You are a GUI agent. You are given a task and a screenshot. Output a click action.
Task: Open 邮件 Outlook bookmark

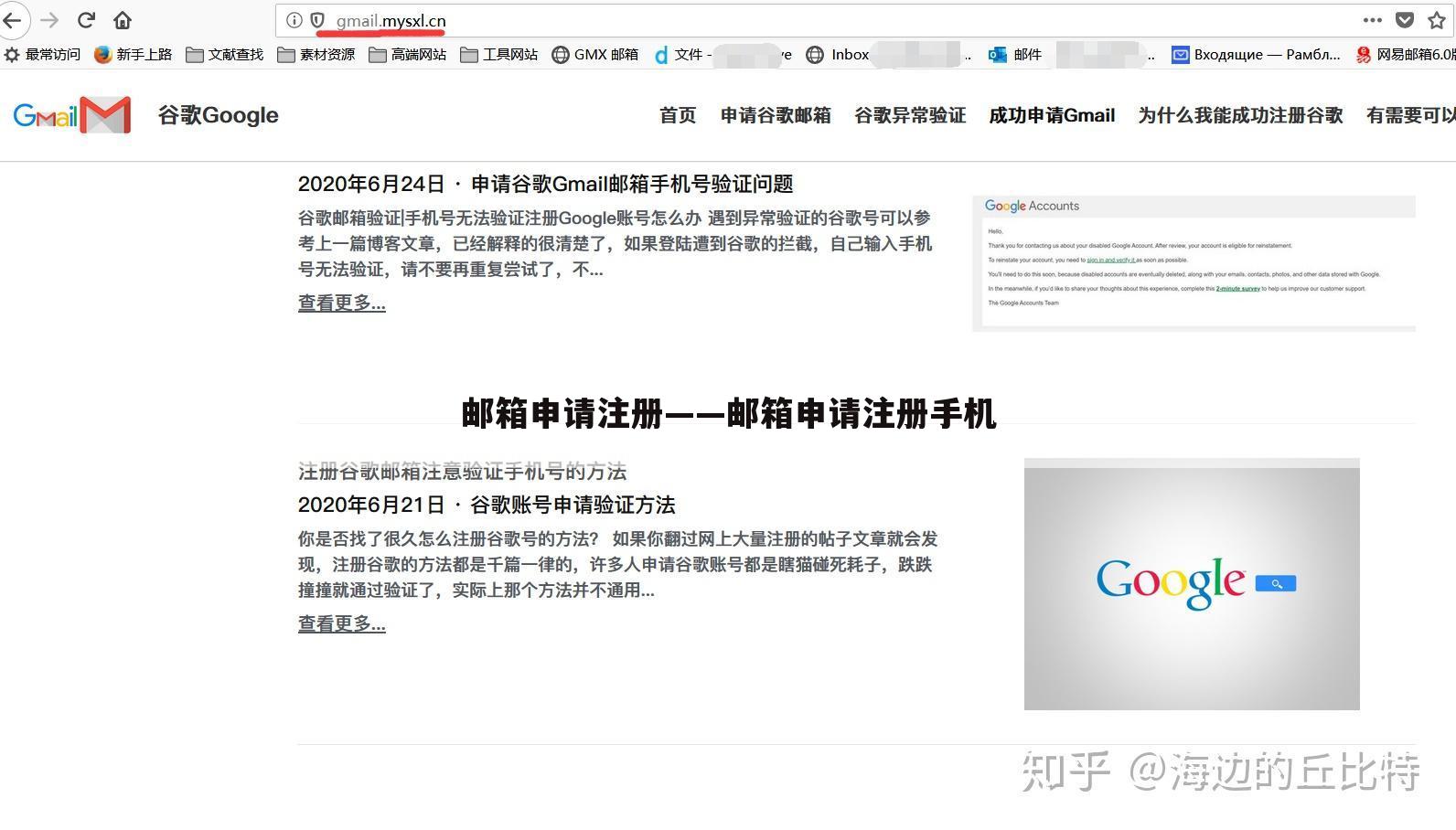1070,55
